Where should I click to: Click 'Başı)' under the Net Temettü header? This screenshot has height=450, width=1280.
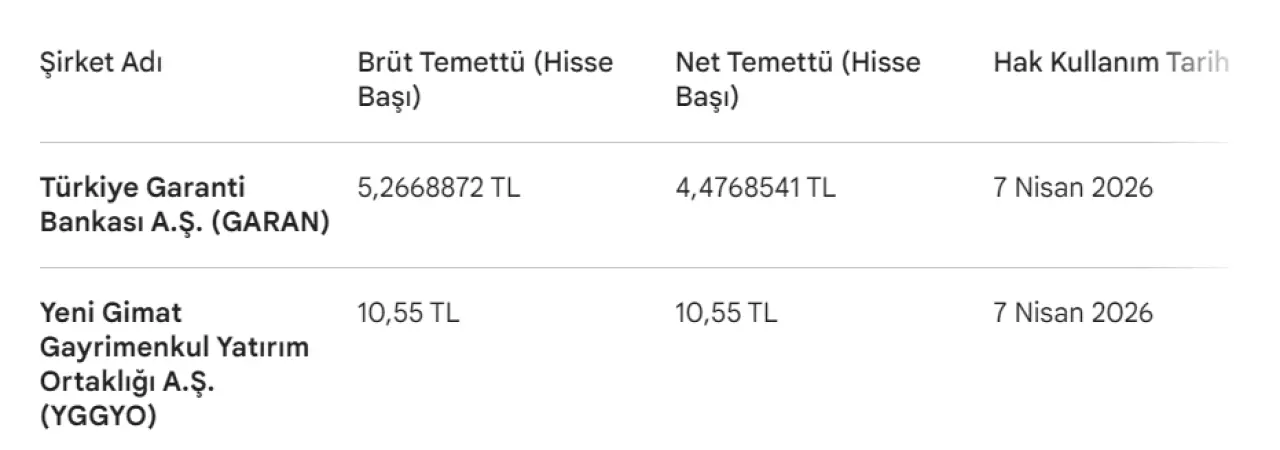706,99
